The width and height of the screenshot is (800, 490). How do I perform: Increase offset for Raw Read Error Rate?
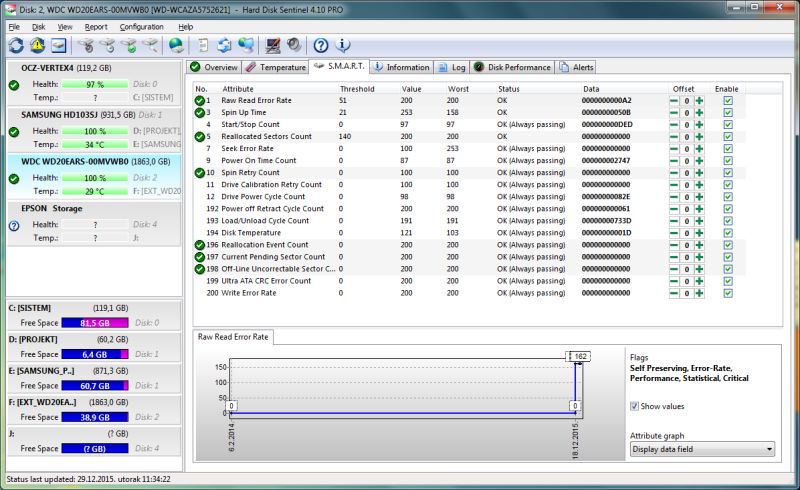pyautogui.click(x=699, y=101)
